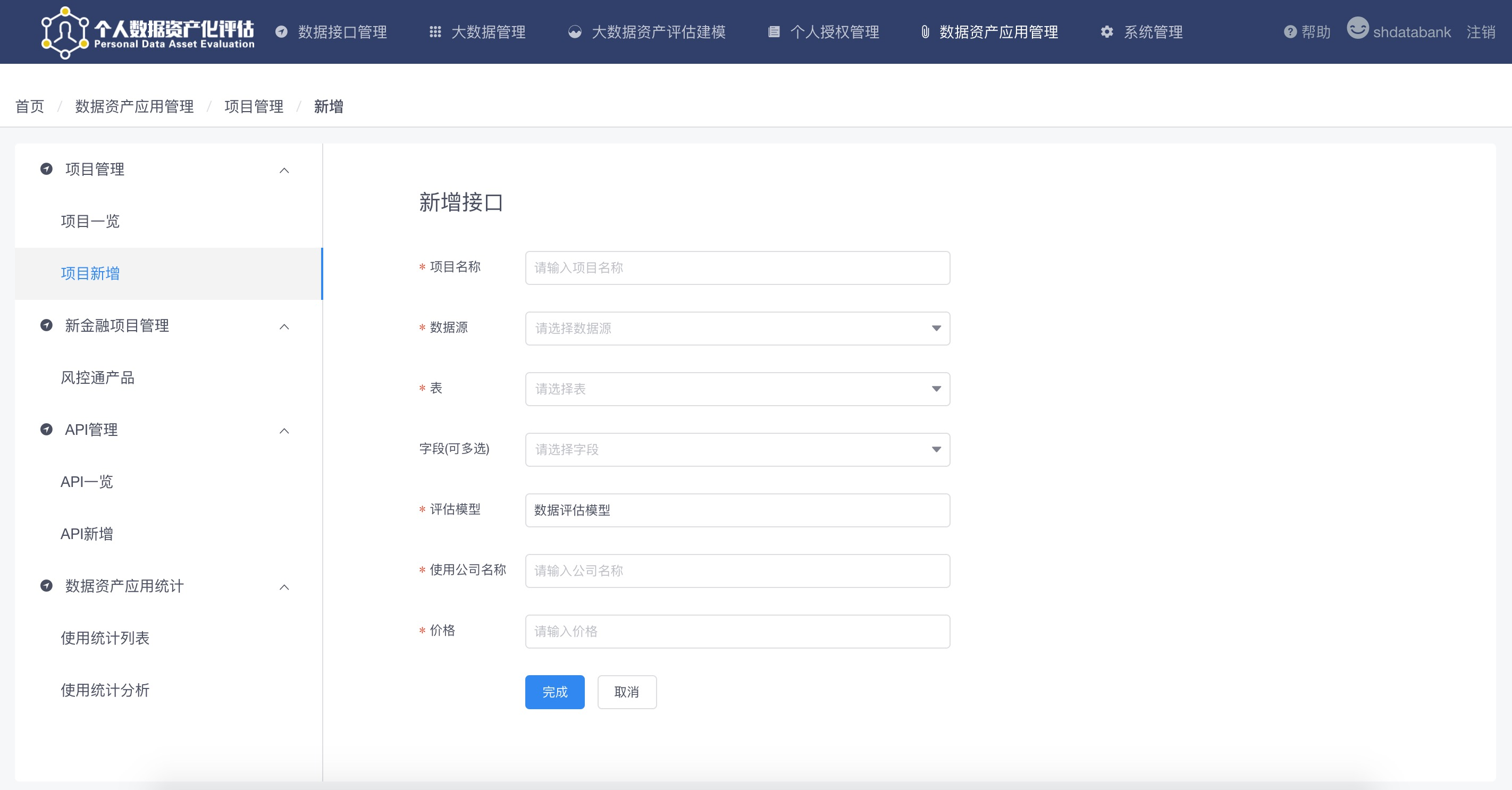Switch to the 项目一览 sidebar item

click(x=90, y=222)
